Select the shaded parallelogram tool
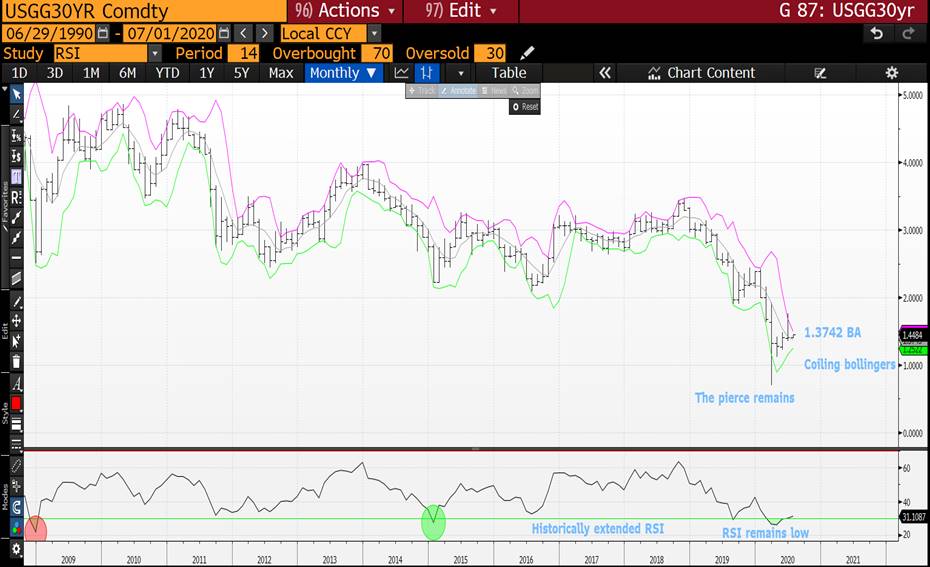This screenshot has height=567, width=930. point(17,278)
